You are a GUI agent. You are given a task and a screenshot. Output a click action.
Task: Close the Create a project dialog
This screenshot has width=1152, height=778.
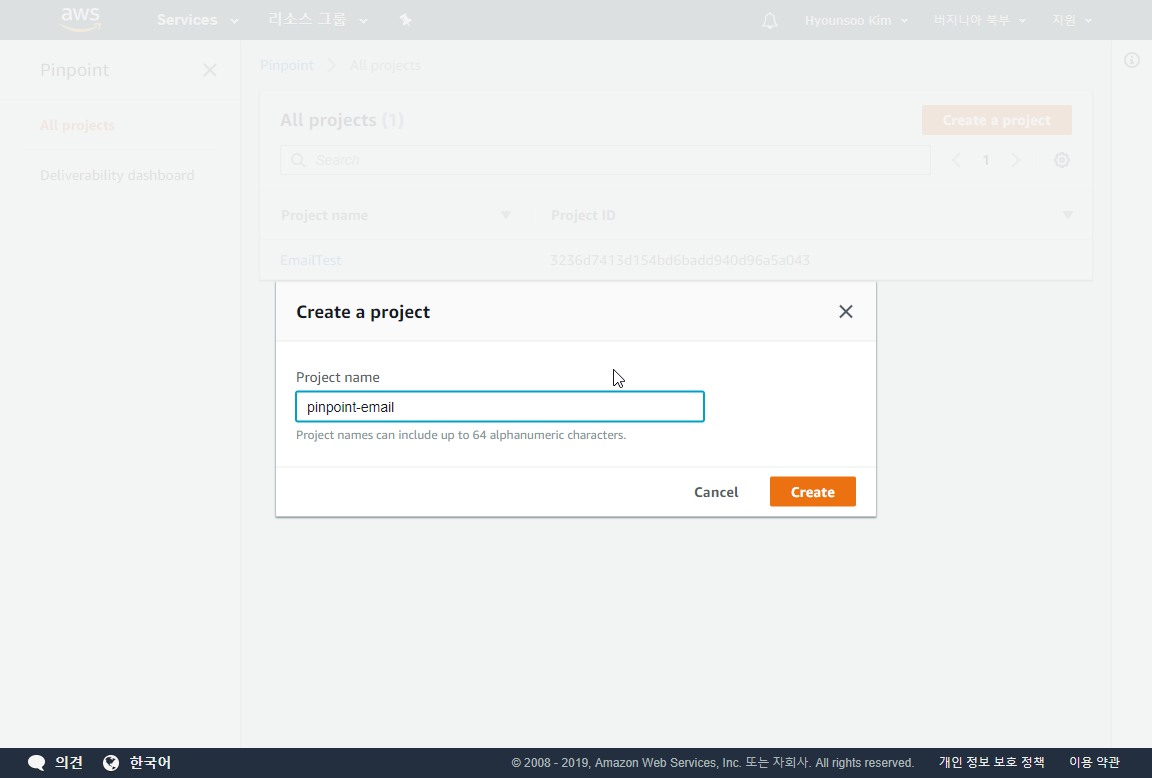846,311
